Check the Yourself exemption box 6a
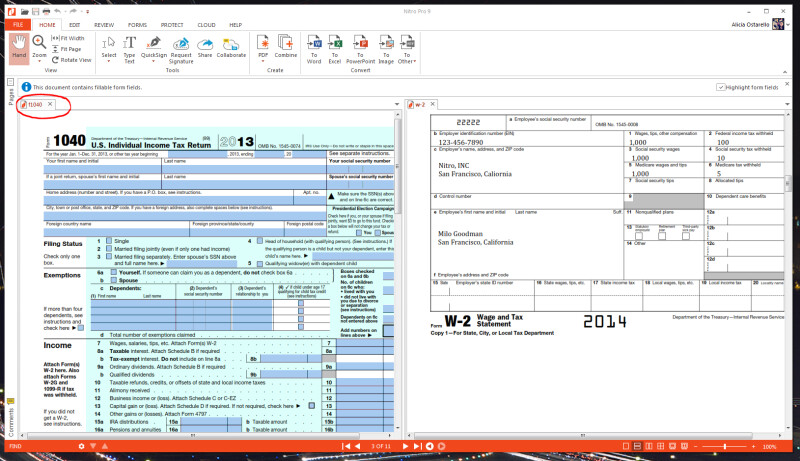Viewport: 800px width, 461px height. coord(113,272)
